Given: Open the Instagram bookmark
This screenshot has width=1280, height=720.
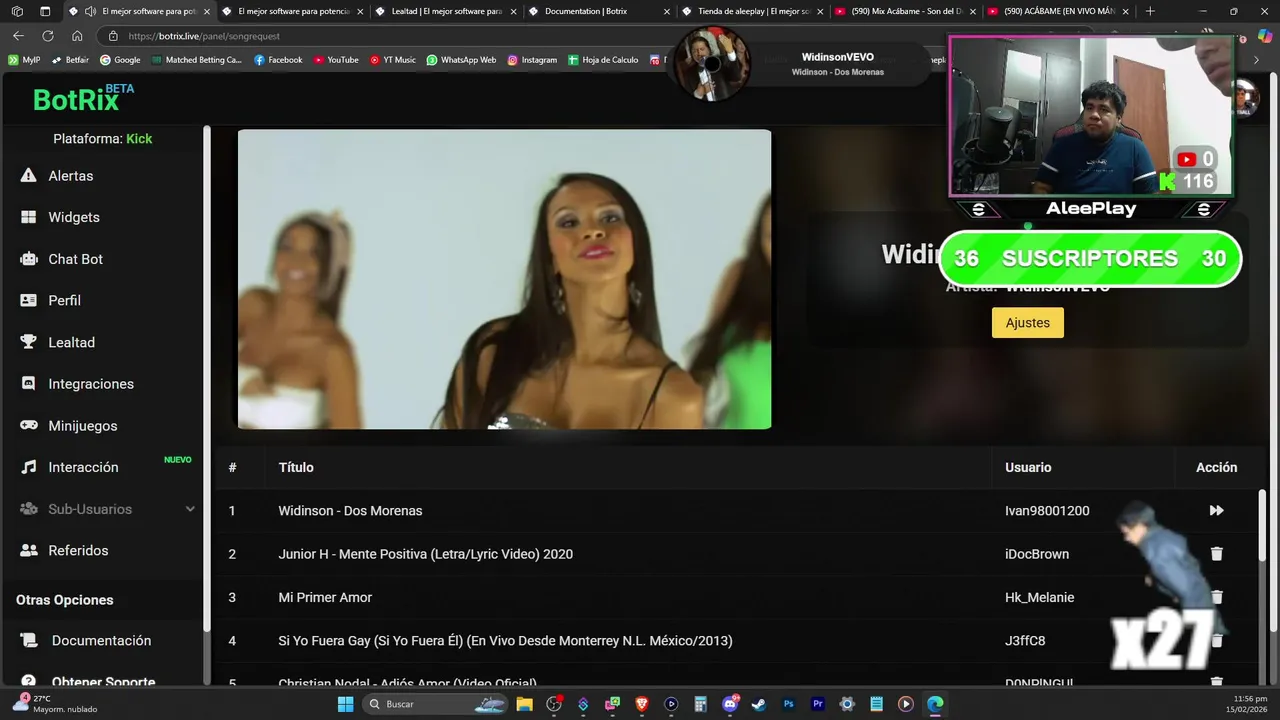Looking at the screenshot, I should [x=531, y=60].
